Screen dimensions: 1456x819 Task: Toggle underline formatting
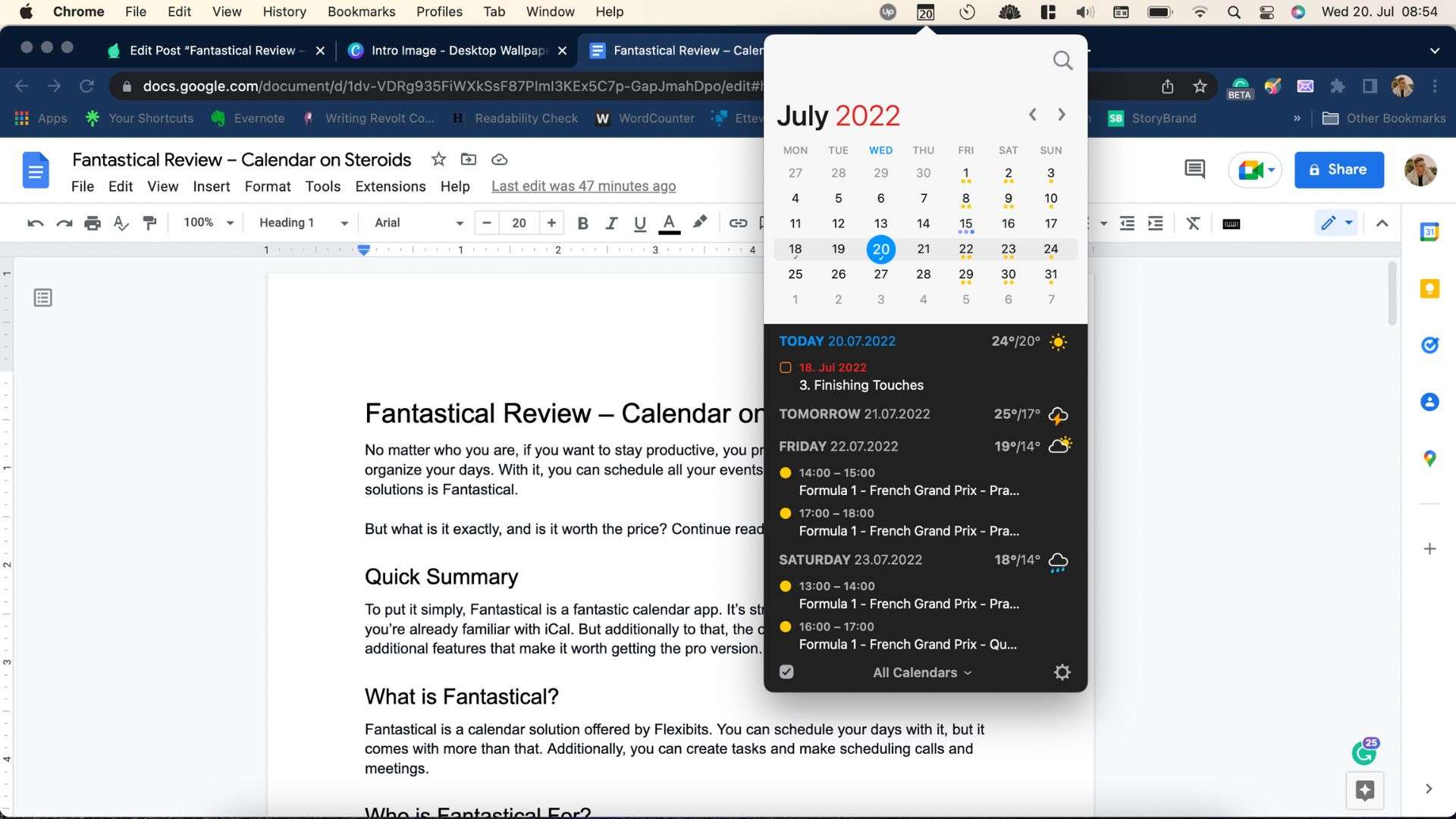pos(640,223)
